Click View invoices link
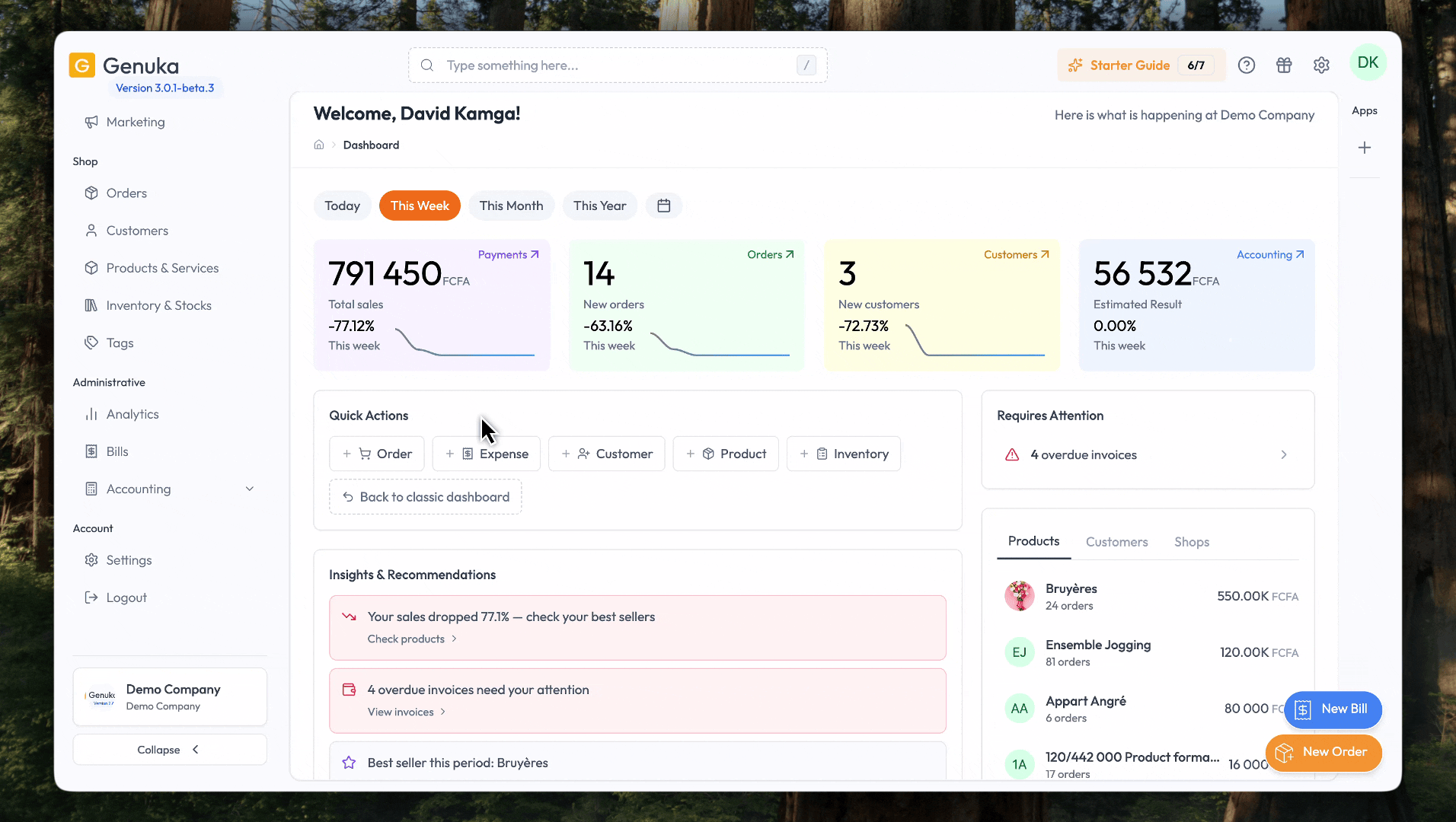Screen dimensions: 1456x822 [407, 712]
